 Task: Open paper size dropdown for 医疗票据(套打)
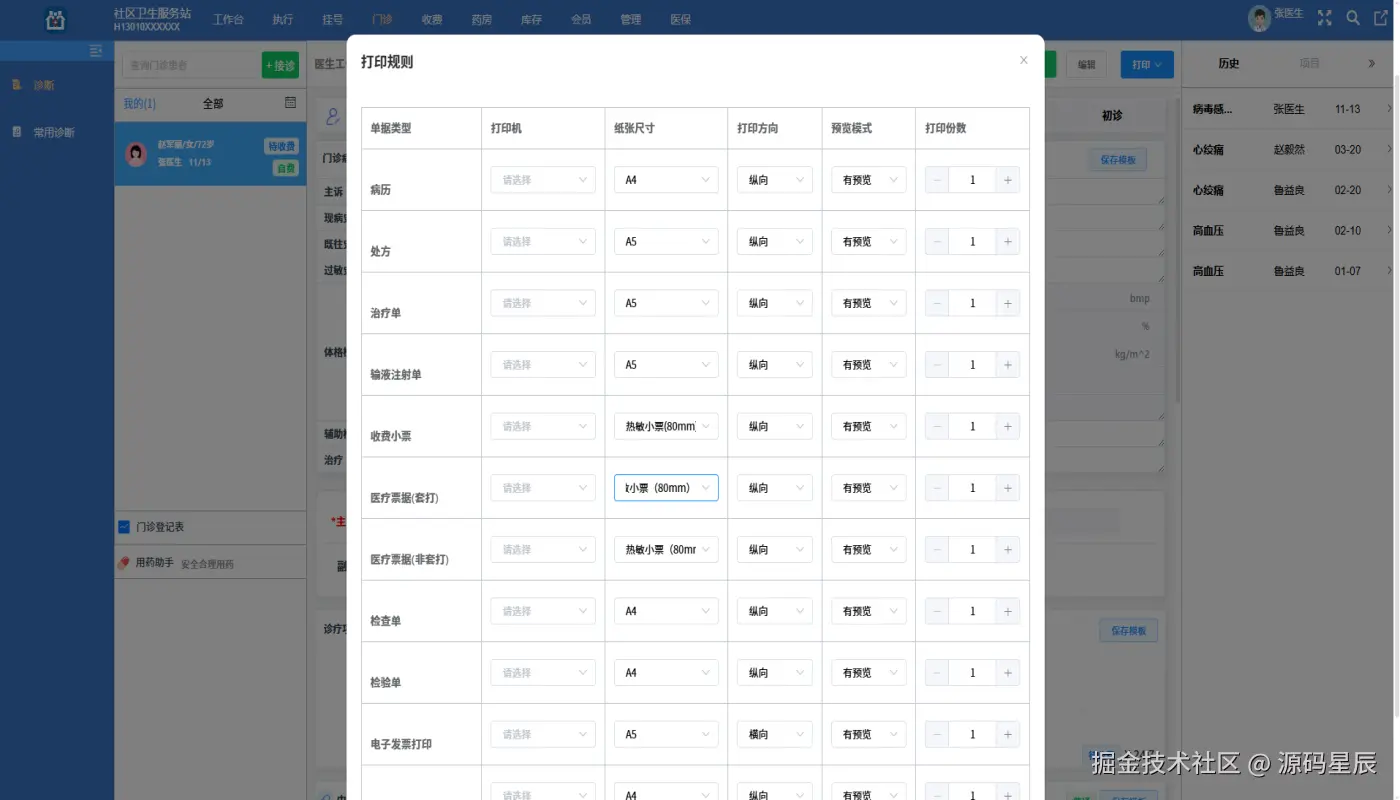click(666, 488)
